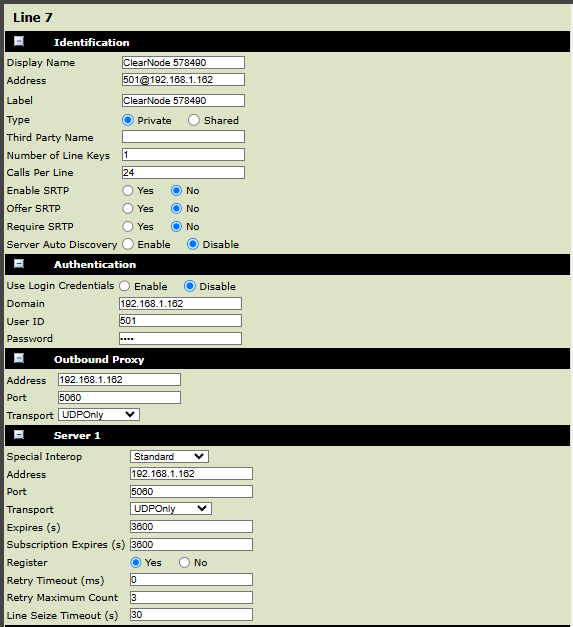Set Offer SRTP to No
Image resolution: width=573 pixels, height=627 pixels.
pos(176,208)
